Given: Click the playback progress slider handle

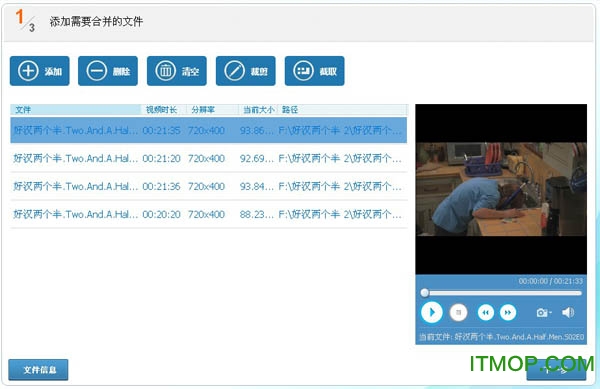Looking at the screenshot, I should click(x=424, y=293).
